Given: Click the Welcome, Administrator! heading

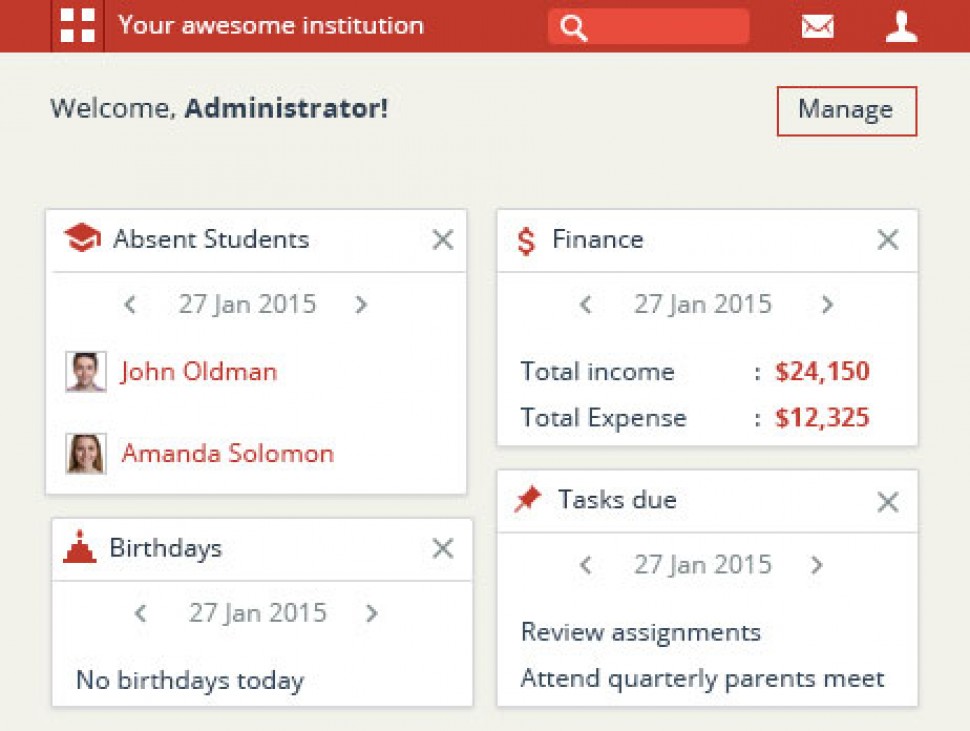Looking at the screenshot, I should click(219, 108).
